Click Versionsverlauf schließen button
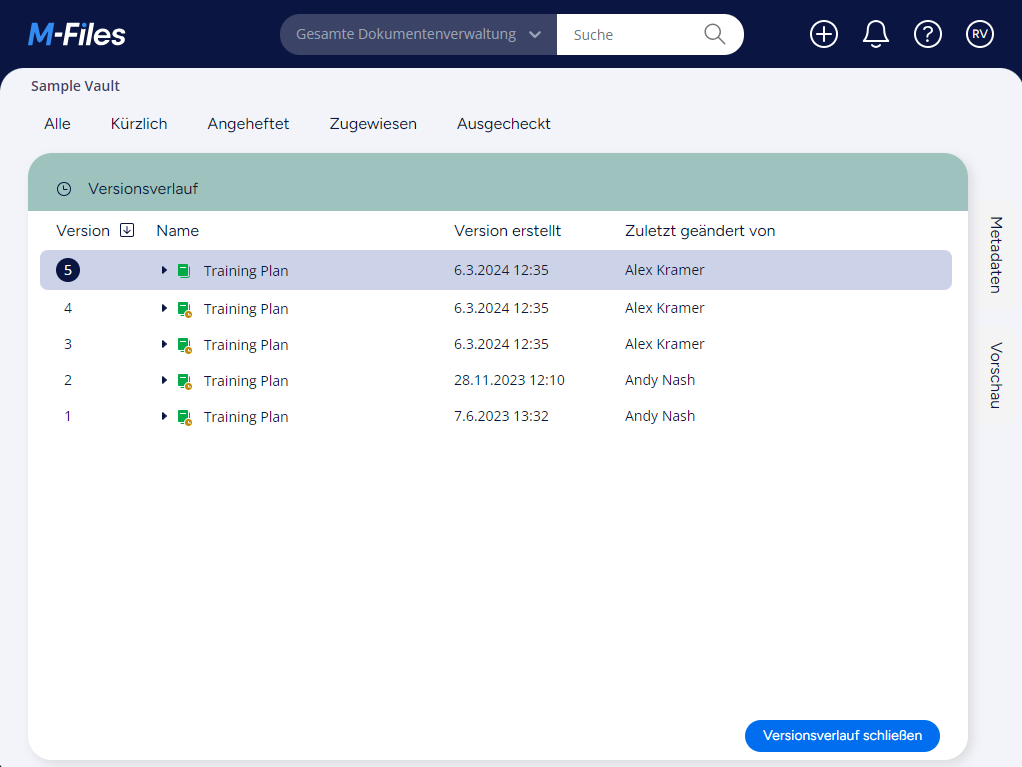1022x767 pixels. [x=842, y=736]
